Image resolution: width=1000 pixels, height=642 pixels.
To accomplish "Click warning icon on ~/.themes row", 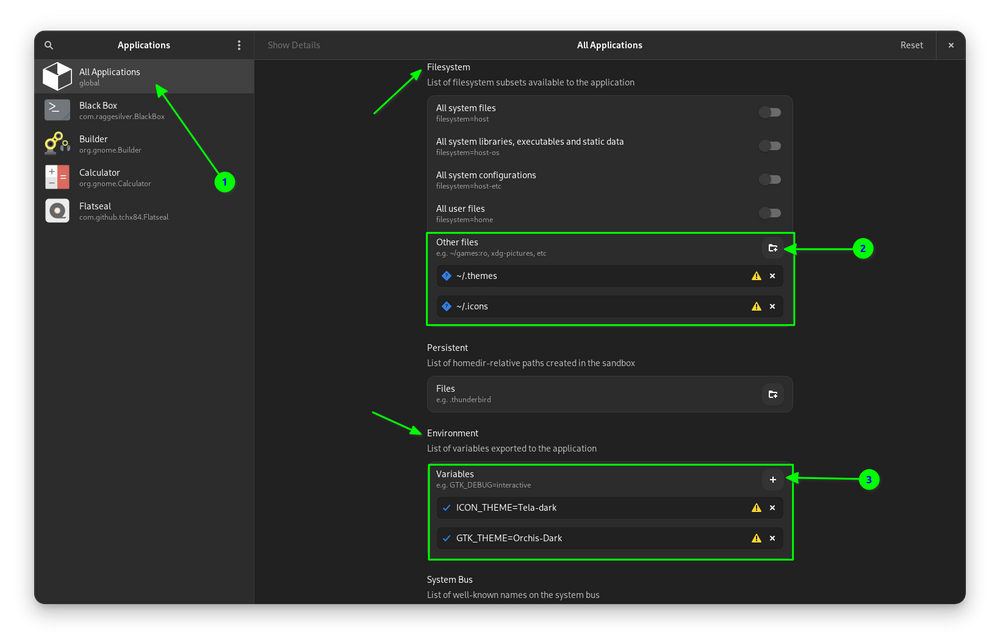I will [x=756, y=276].
